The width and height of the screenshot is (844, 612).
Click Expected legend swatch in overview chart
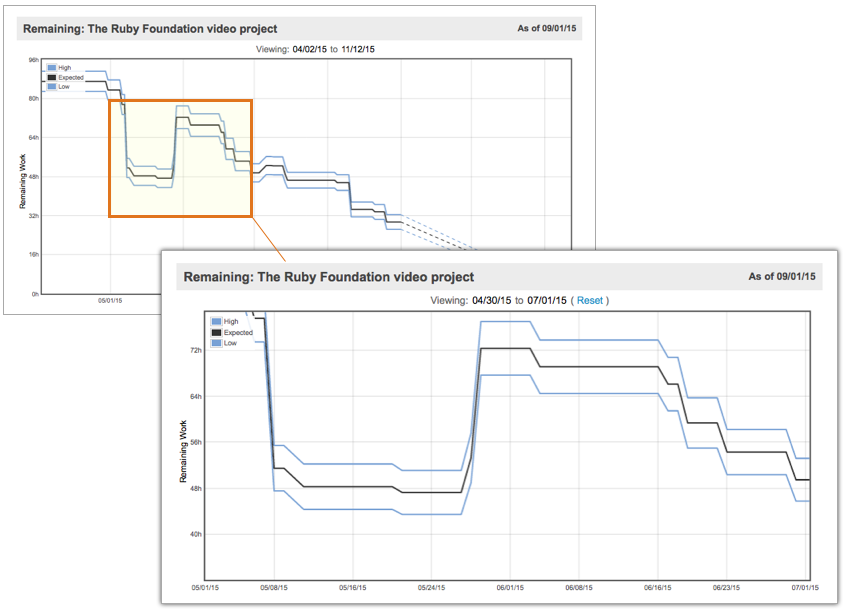coord(52,77)
